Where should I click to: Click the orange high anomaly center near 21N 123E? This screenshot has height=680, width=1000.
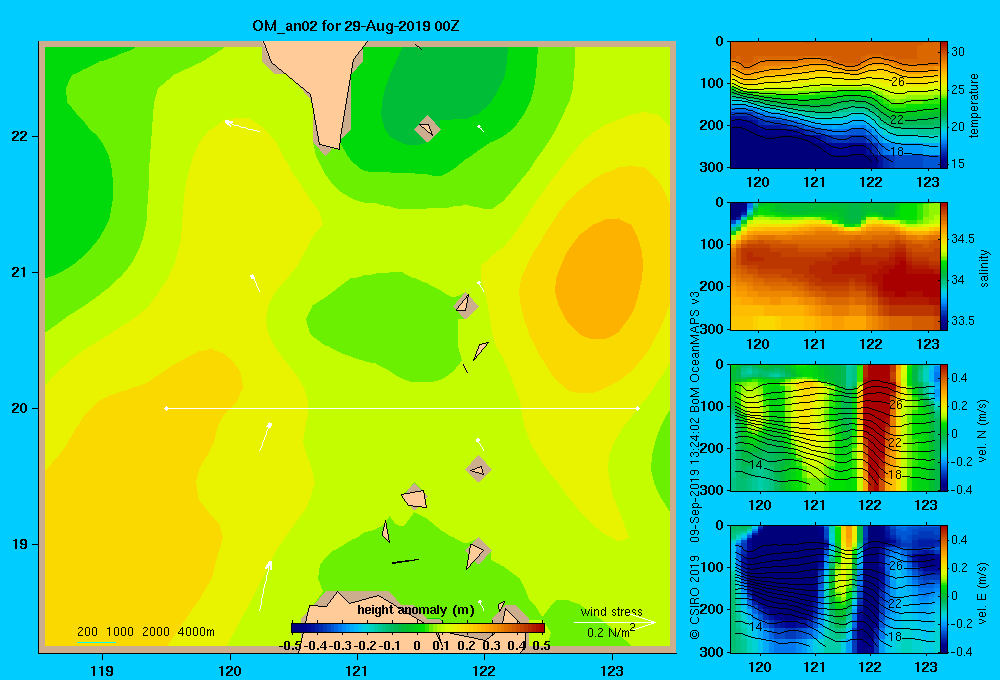599,278
